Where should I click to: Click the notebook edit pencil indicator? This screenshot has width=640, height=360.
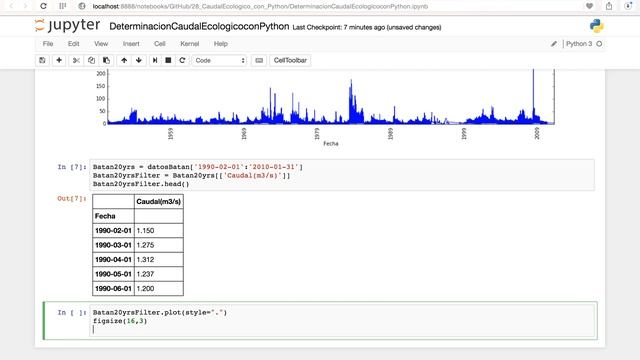click(553, 44)
